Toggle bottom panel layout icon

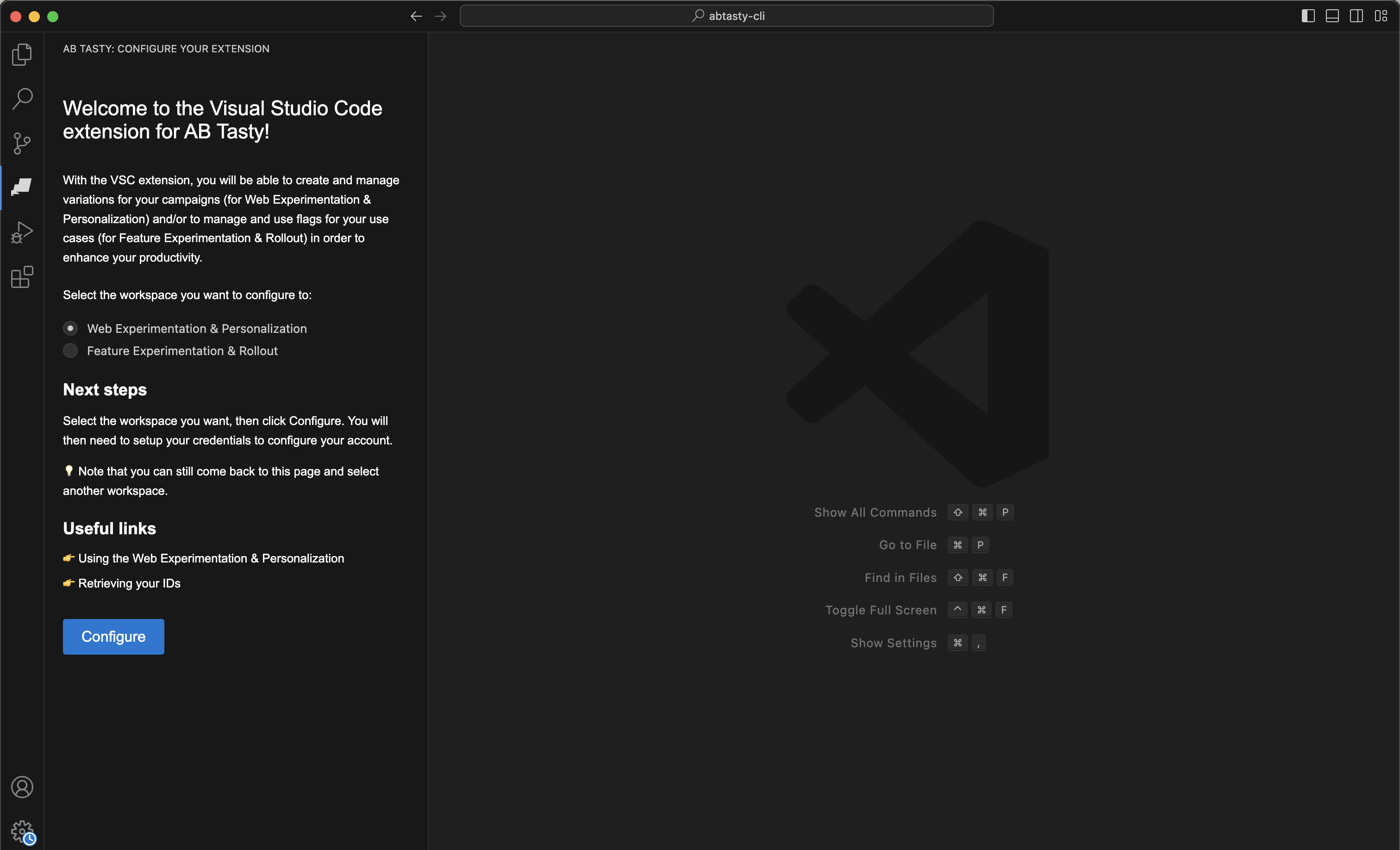pyautogui.click(x=1332, y=16)
